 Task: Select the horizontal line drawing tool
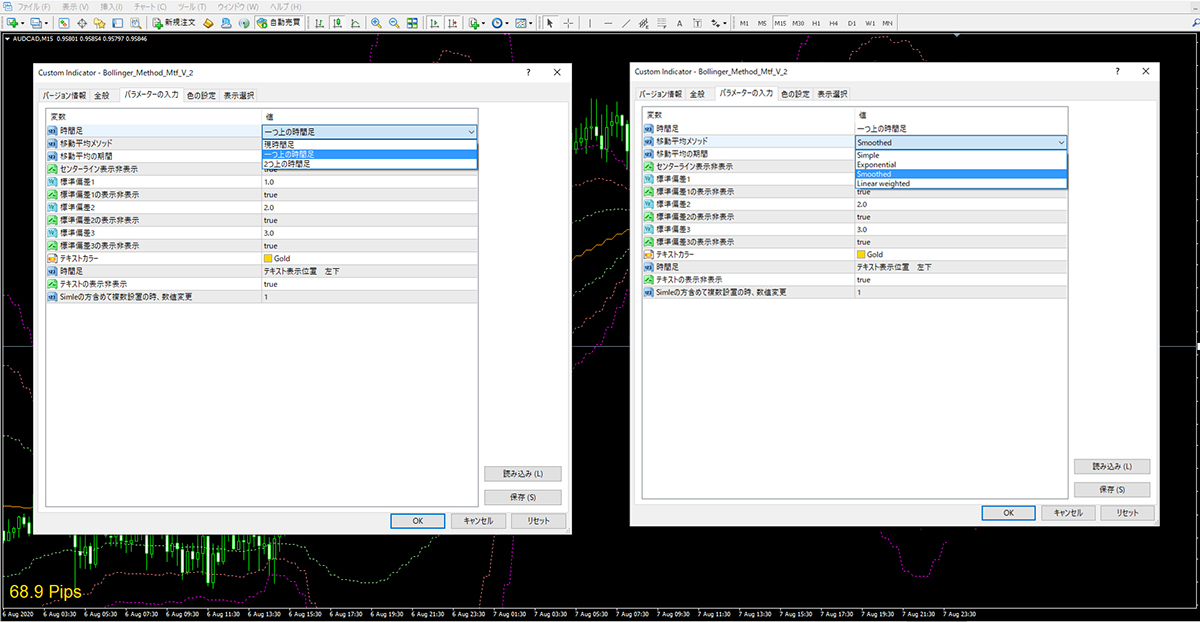[x=608, y=22]
